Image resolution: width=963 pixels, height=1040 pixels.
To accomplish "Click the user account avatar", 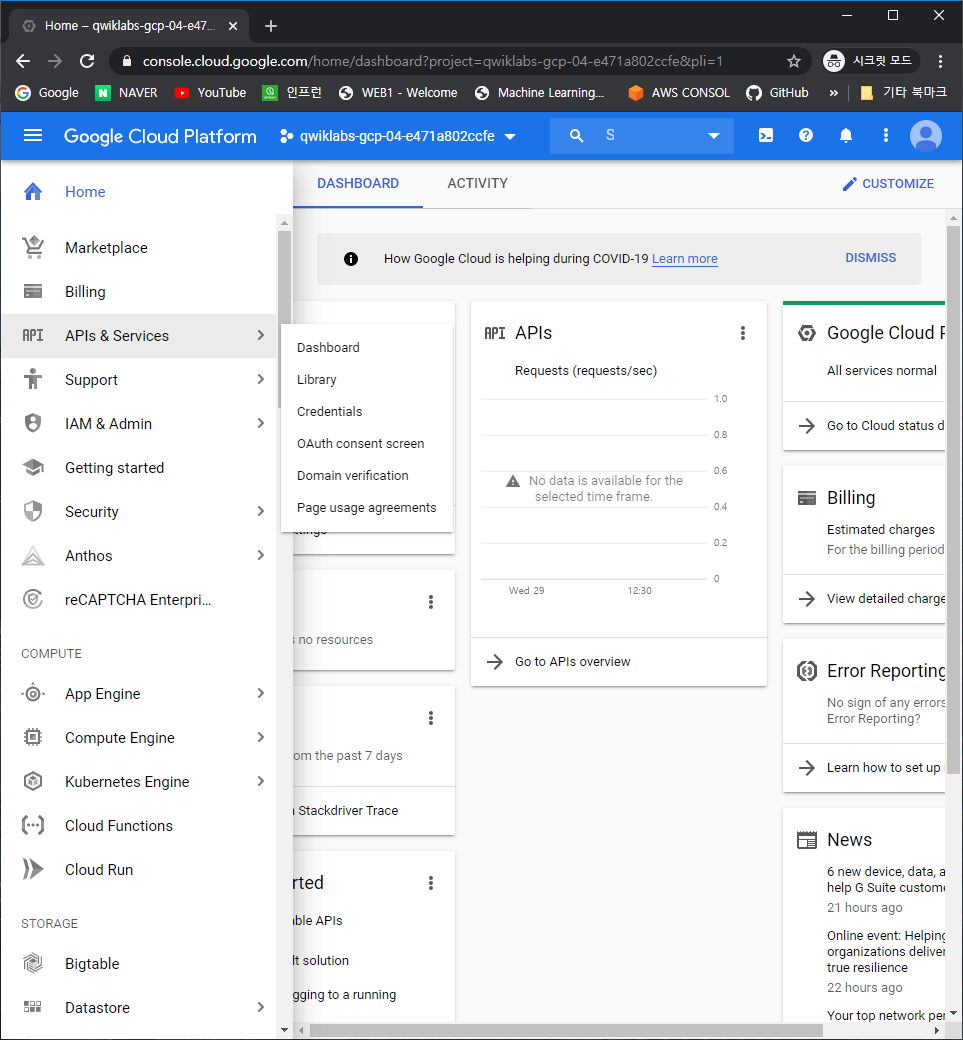I will tap(926, 136).
